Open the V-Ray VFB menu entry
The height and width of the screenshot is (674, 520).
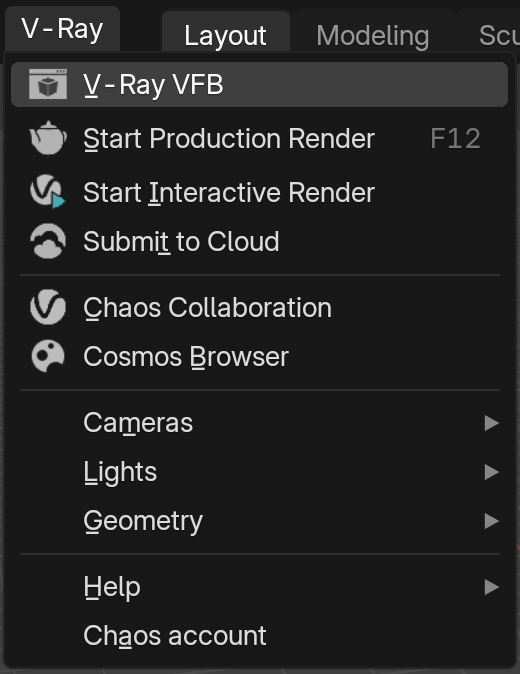[x=259, y=84]
